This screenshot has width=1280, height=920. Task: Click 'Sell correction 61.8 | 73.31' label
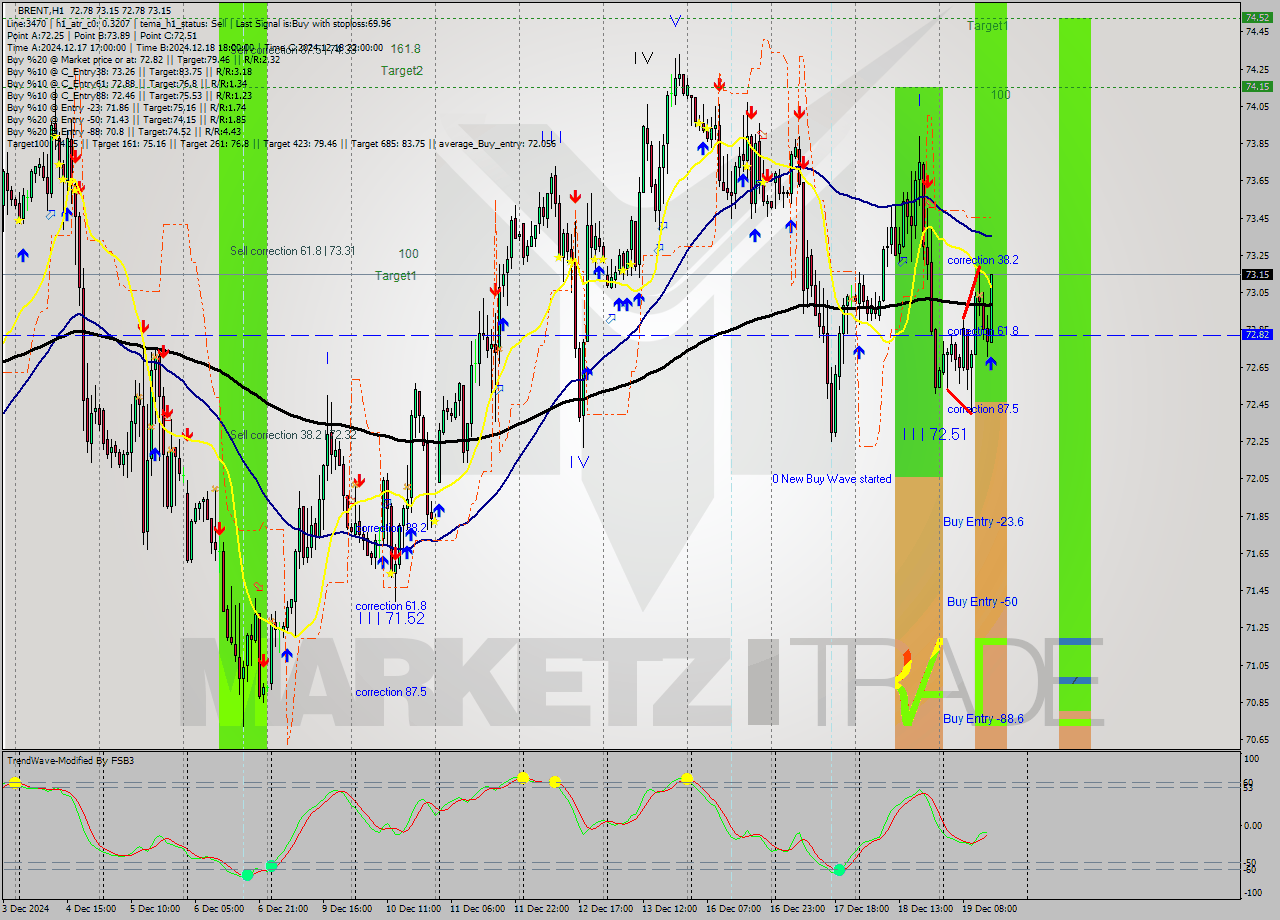(x=292, y=251)
